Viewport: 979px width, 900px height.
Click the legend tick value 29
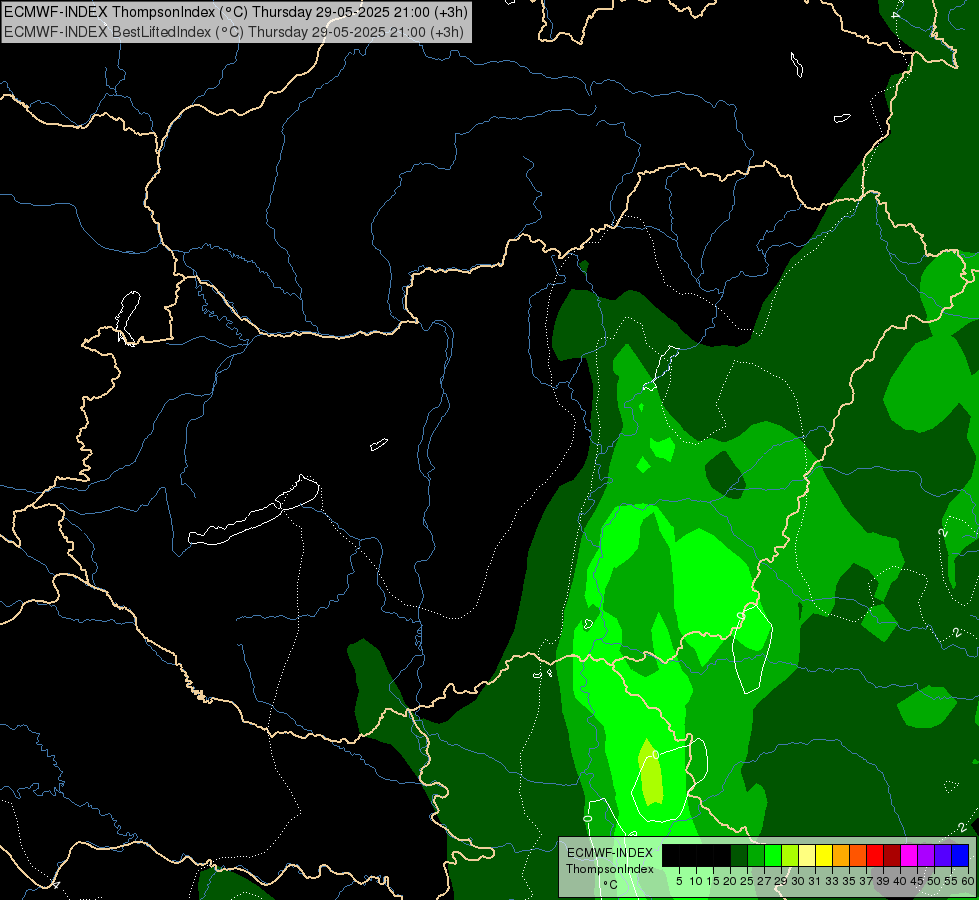(x=781, y=881)
